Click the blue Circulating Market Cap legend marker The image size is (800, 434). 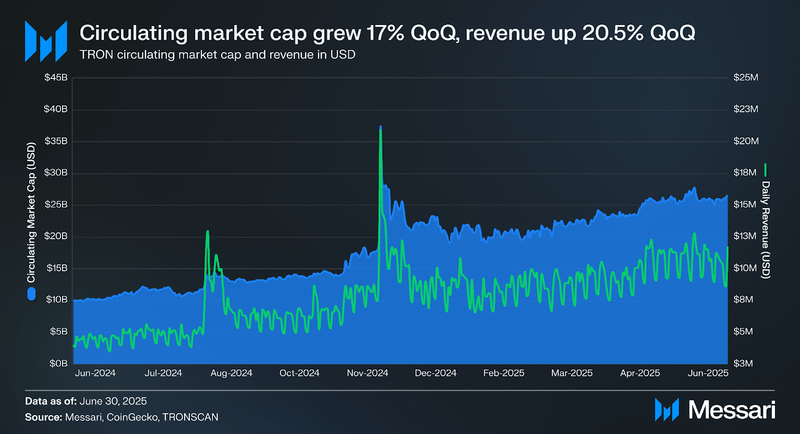click(31, 294)
